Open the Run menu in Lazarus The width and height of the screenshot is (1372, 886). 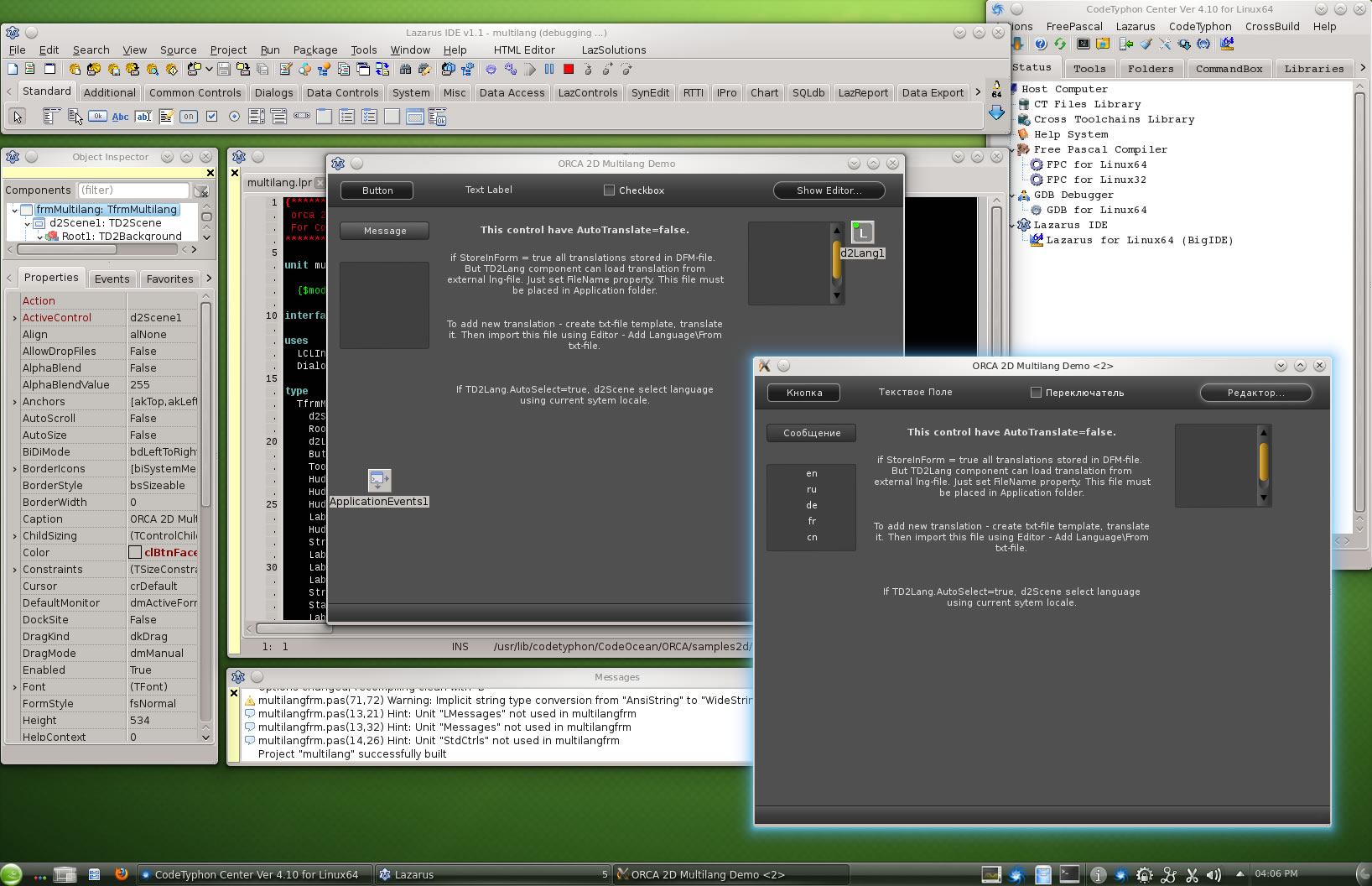click(x=270, y=50)
